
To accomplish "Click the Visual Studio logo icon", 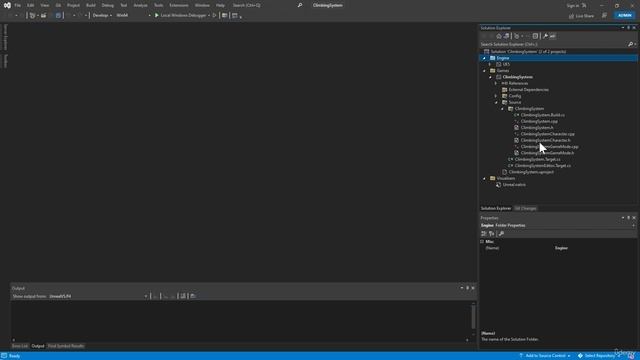I will (7, 5).
